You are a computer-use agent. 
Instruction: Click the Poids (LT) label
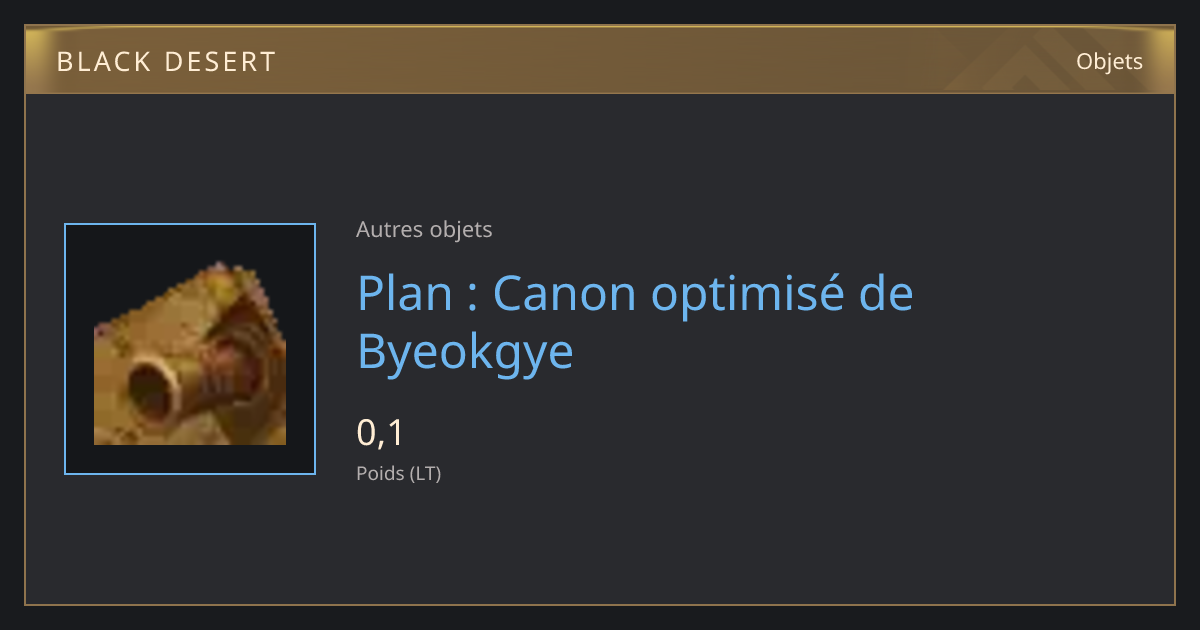coord(399,474)
